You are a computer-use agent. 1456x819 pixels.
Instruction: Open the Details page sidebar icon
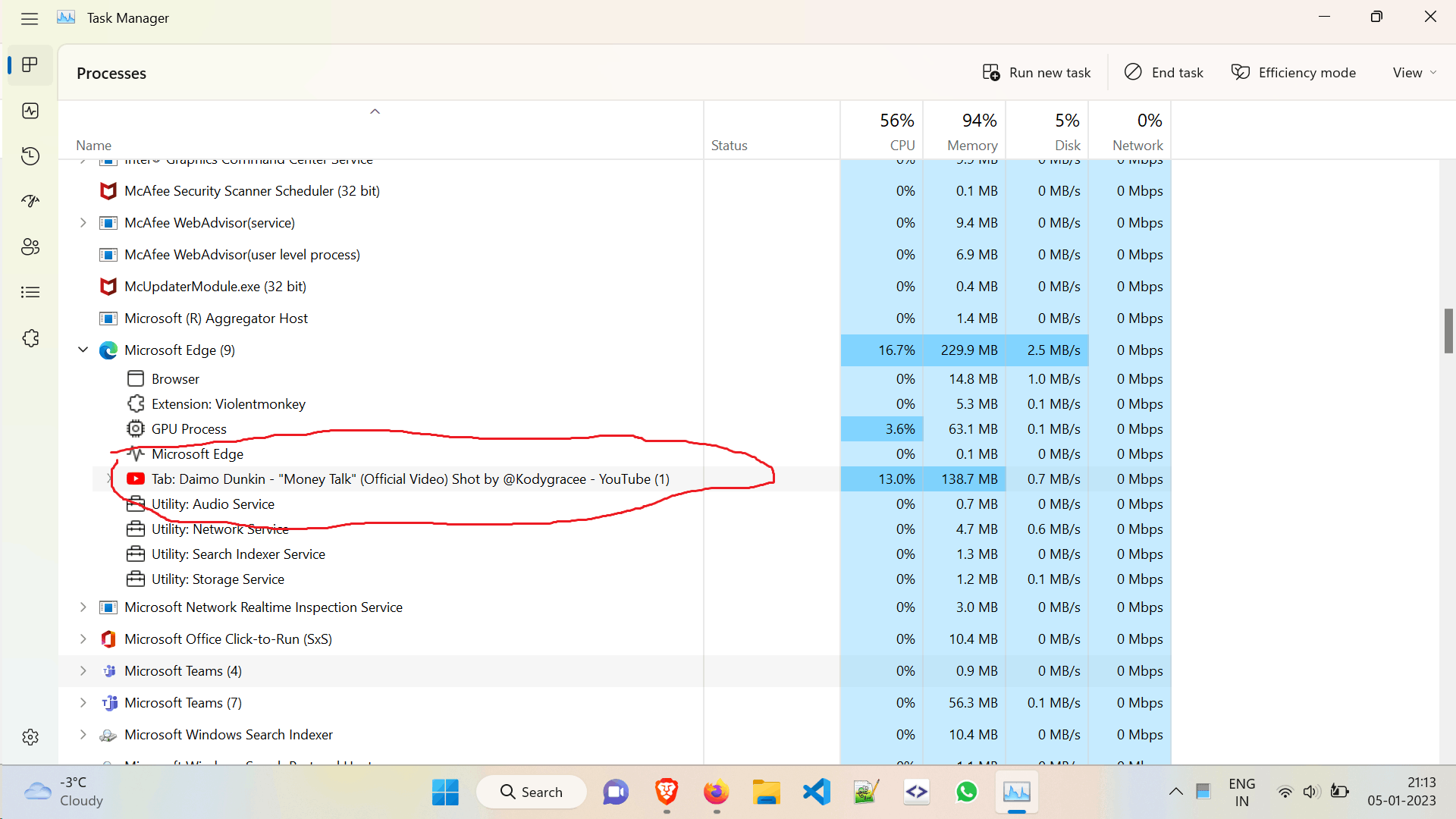click(30, 292)
